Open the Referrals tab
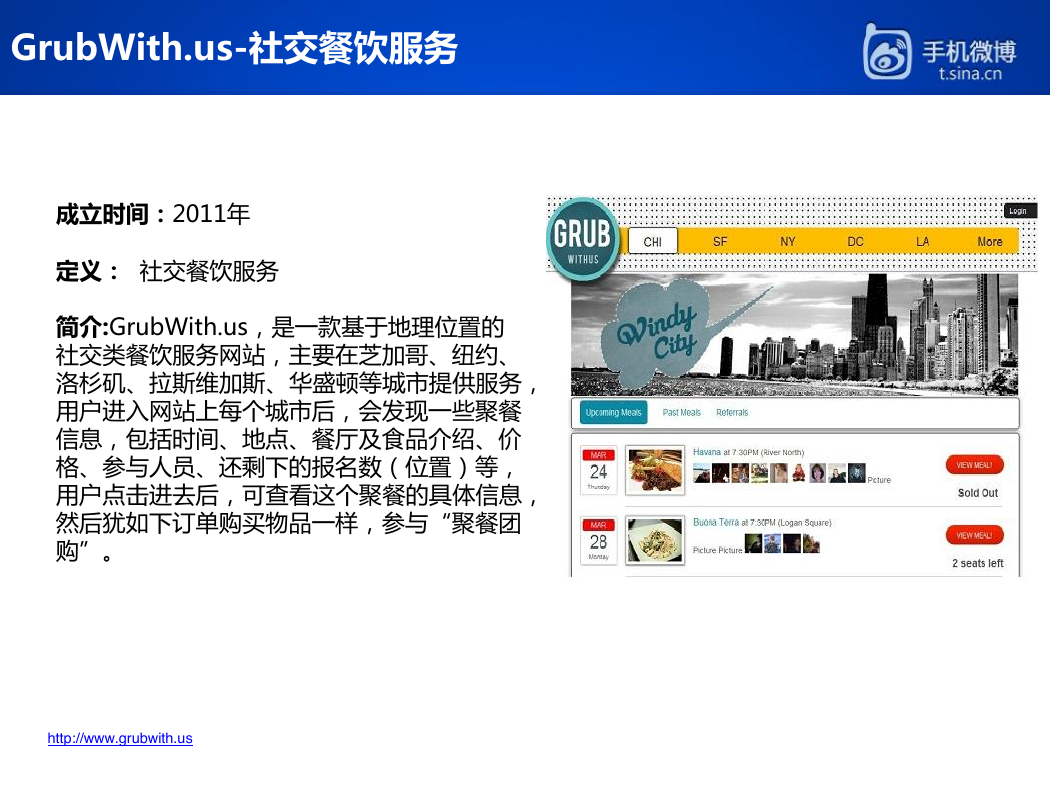 (732, 412)
